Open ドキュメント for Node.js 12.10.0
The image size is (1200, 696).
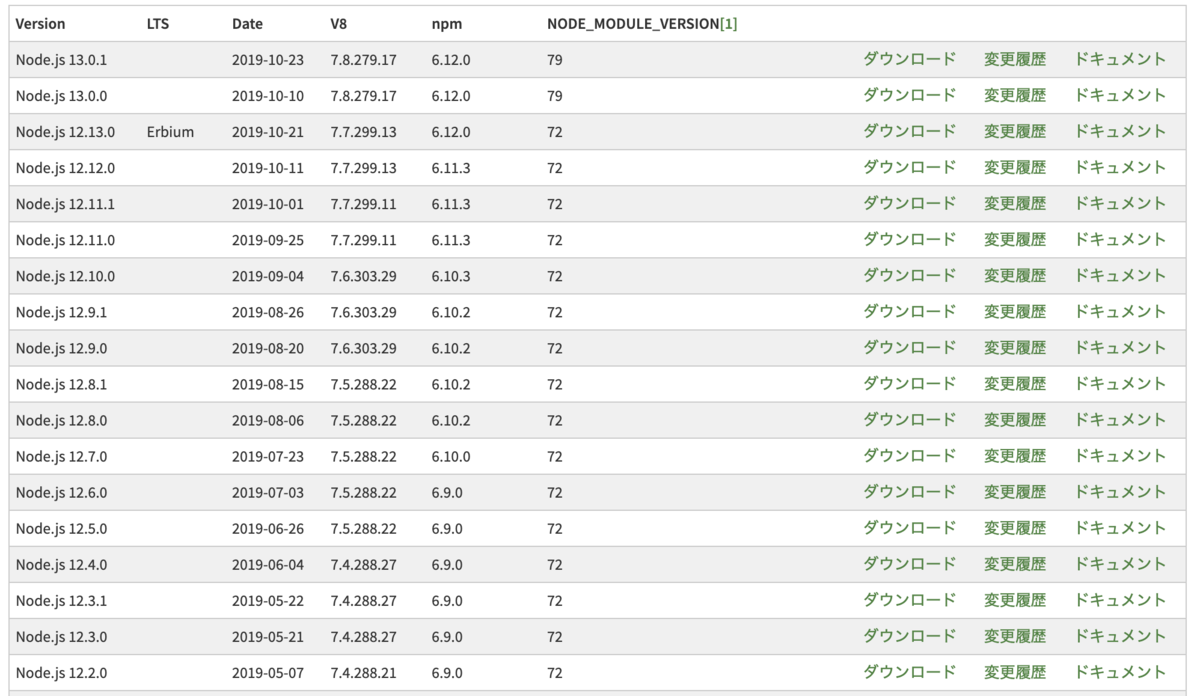tap(1120, 275)
